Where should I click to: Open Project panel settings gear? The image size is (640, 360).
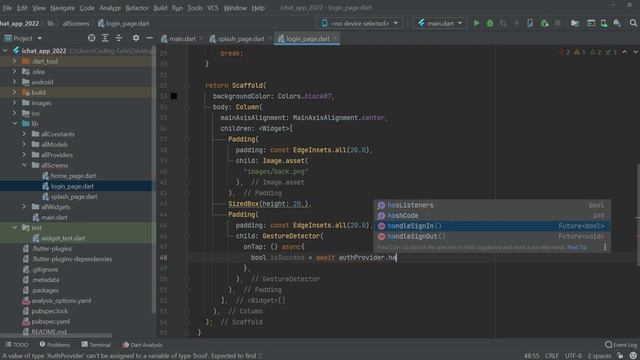(136, 38)
